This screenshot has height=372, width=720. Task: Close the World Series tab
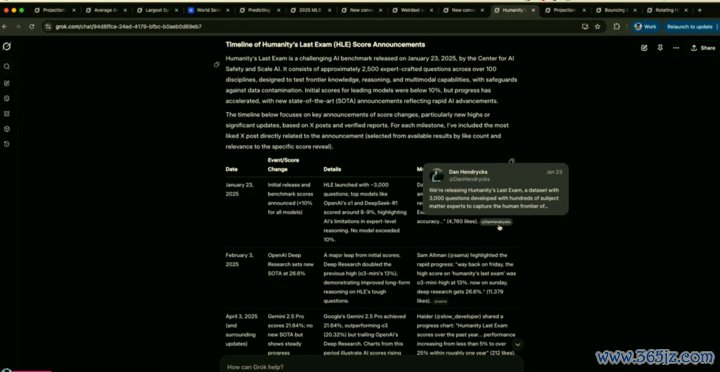pyautogui.click(x=227, y=10)
